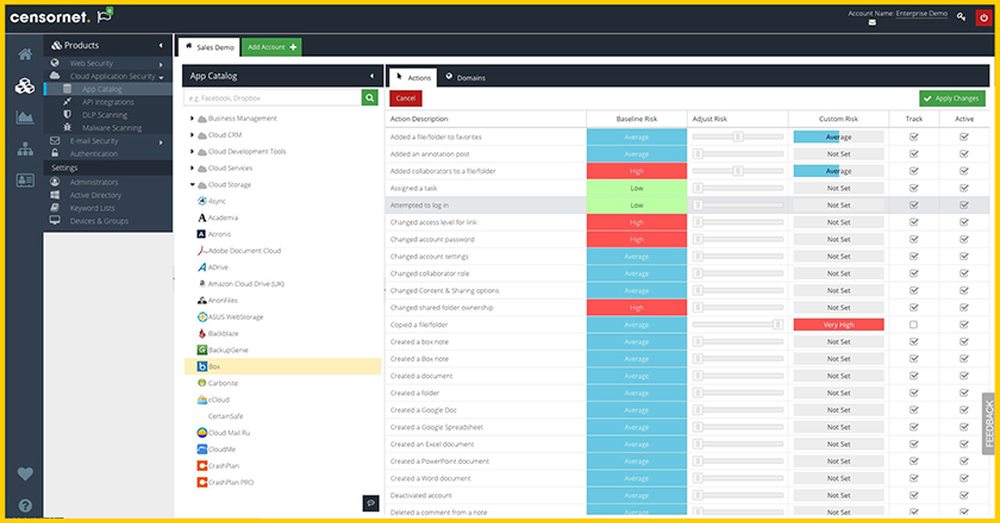Click the green search button in App Catalog
1000x523 pixels.
pos(369,98)
